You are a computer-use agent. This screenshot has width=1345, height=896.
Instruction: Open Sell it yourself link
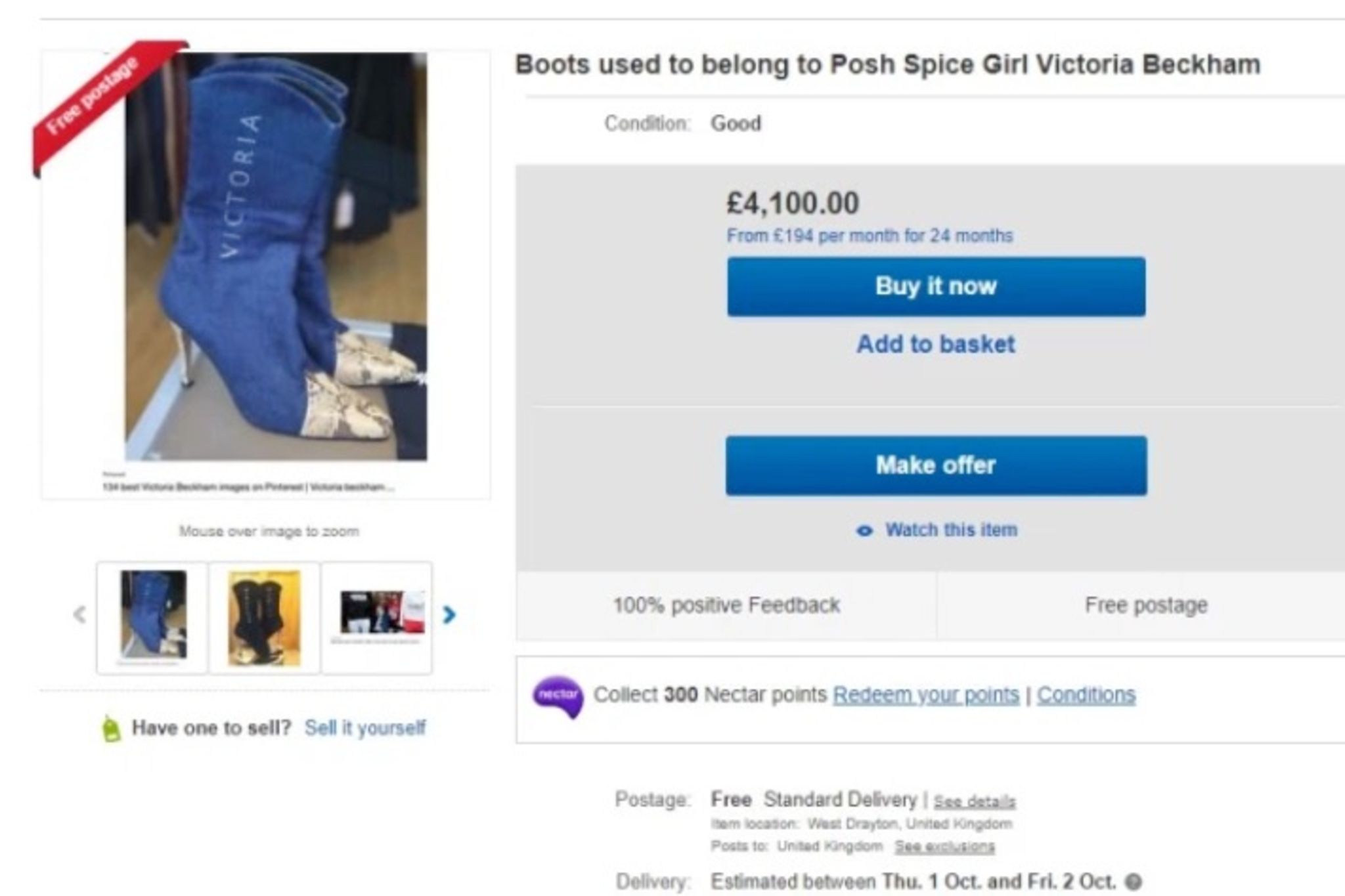(365, 728)
